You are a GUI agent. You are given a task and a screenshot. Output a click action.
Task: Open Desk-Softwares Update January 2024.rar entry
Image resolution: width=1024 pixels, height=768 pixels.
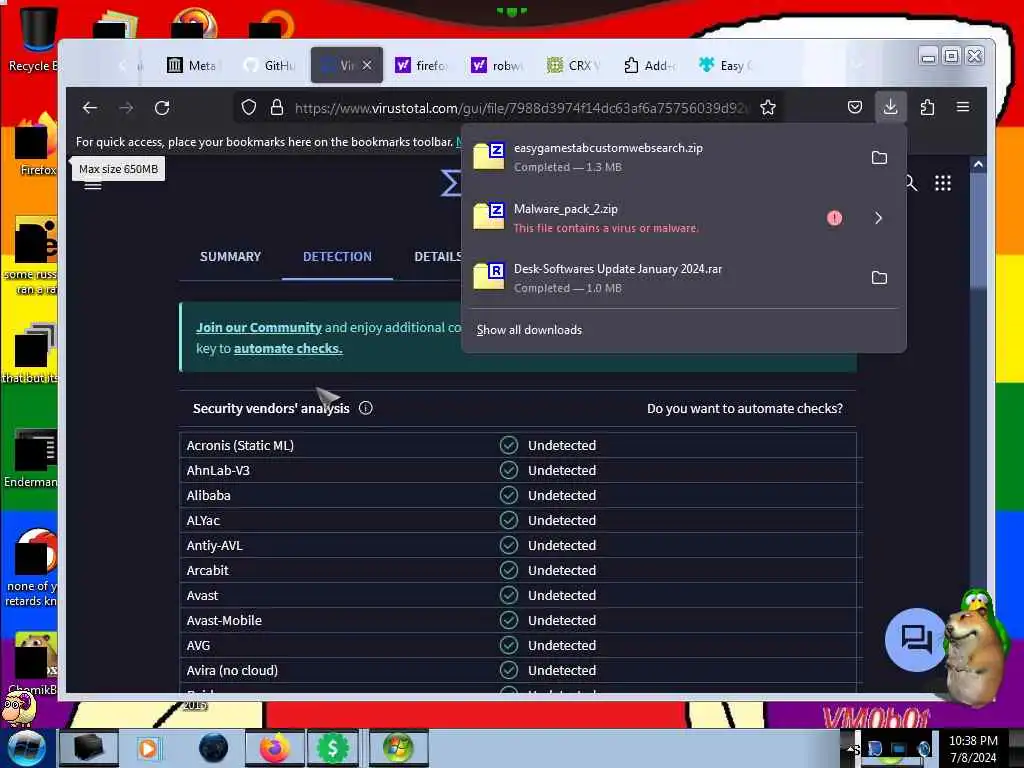click(683, 278)
